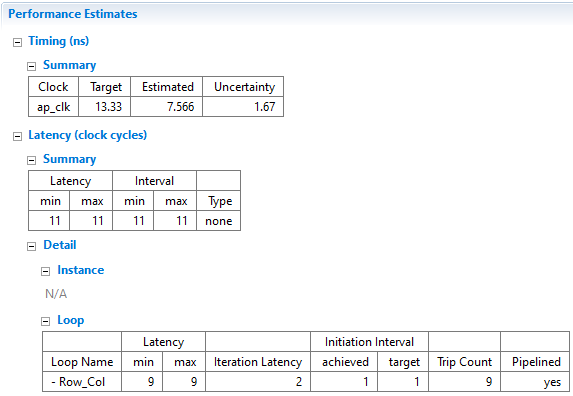Image resolution: width=573 pixels, height=396 pixels.
Task: Click the Estimated column header
Action: [166, 87]
